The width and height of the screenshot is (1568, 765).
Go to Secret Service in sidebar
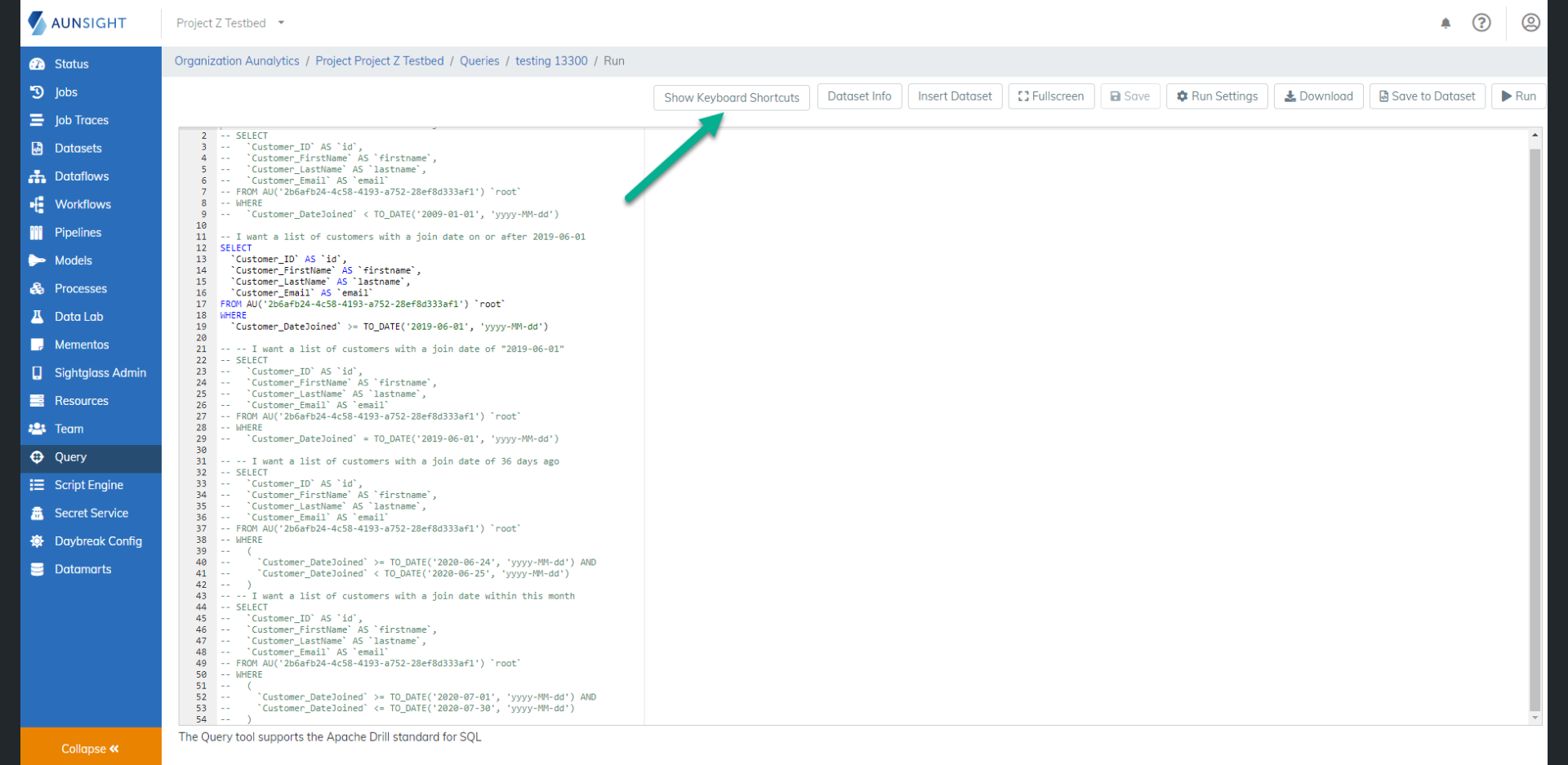(91, 513)
